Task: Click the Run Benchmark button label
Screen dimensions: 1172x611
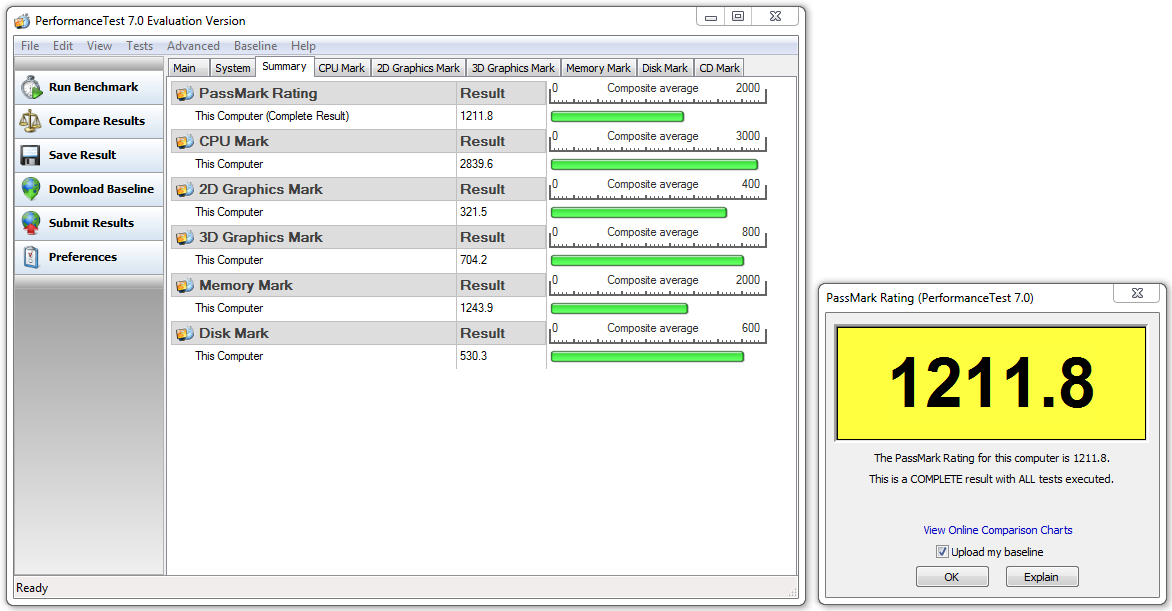Action: coord(93,87)
